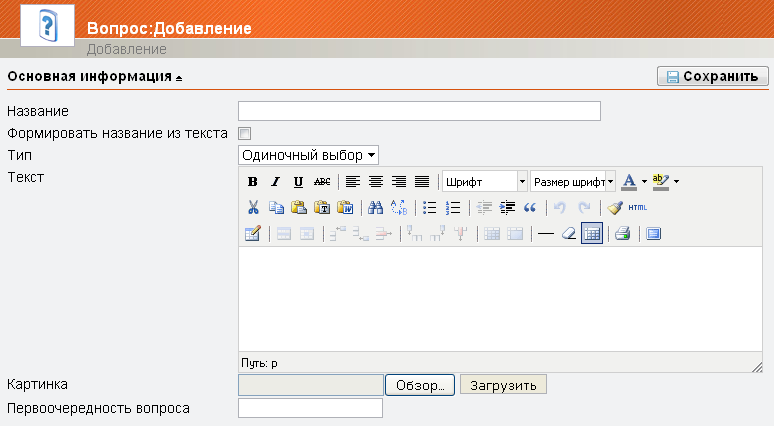Screen dimensions: 774x426
Task: Delete the table column
Action: coord(461,233)
